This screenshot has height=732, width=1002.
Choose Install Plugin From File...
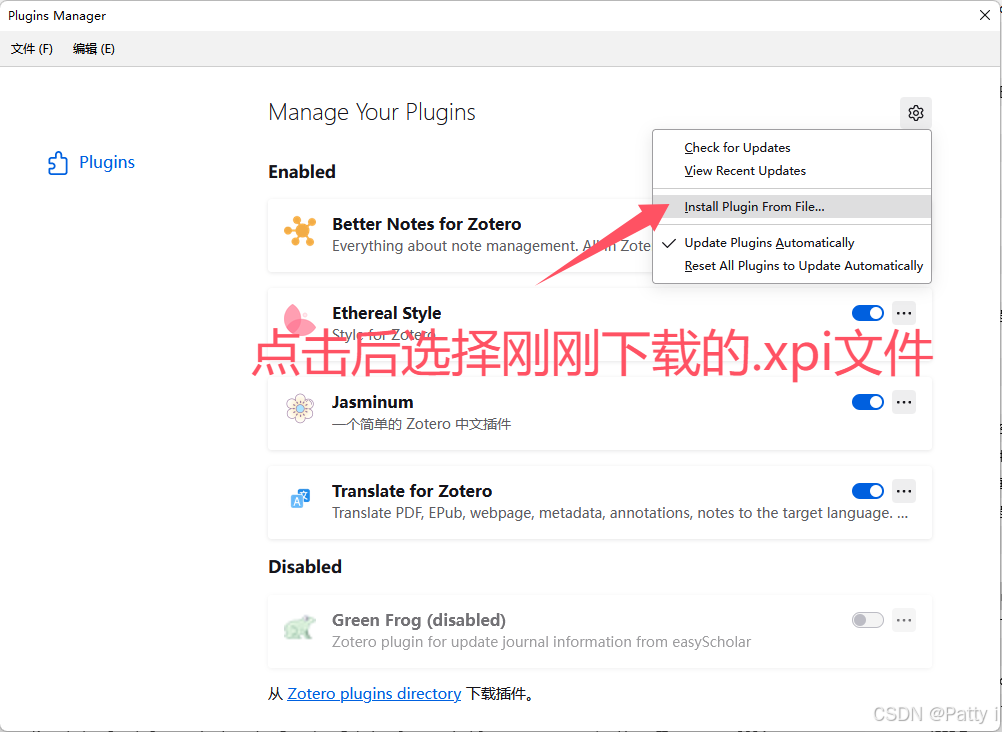click(792, 206)
